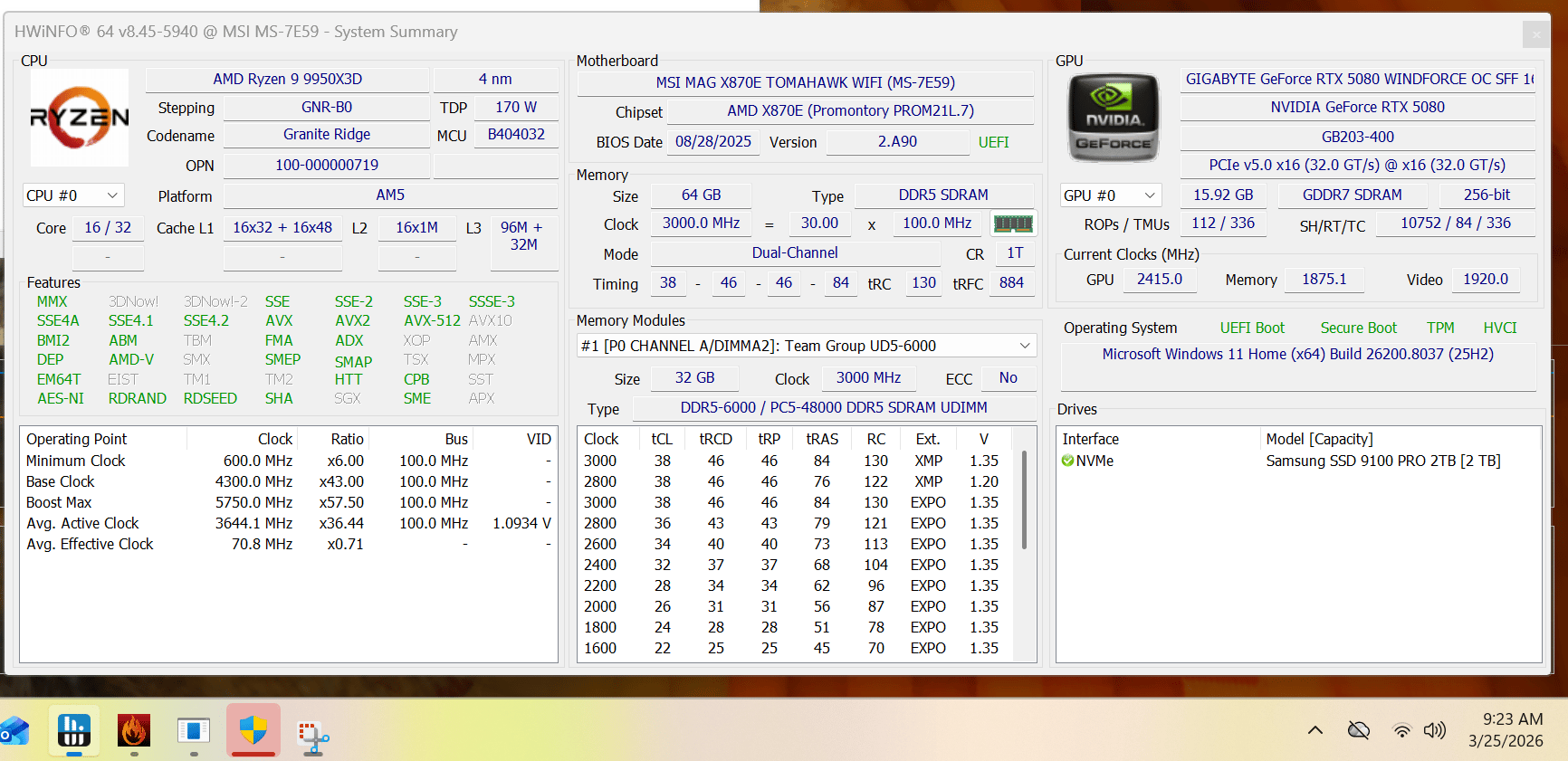Click the 1920.0 Video clock value

tap(1486, 280)
